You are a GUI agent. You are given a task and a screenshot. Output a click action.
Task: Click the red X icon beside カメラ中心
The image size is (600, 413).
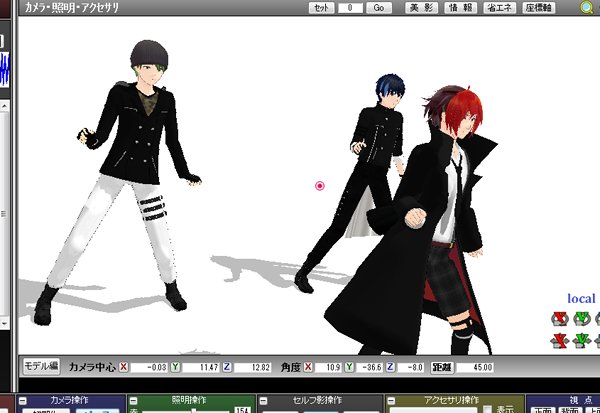click(x=123, y=367)
